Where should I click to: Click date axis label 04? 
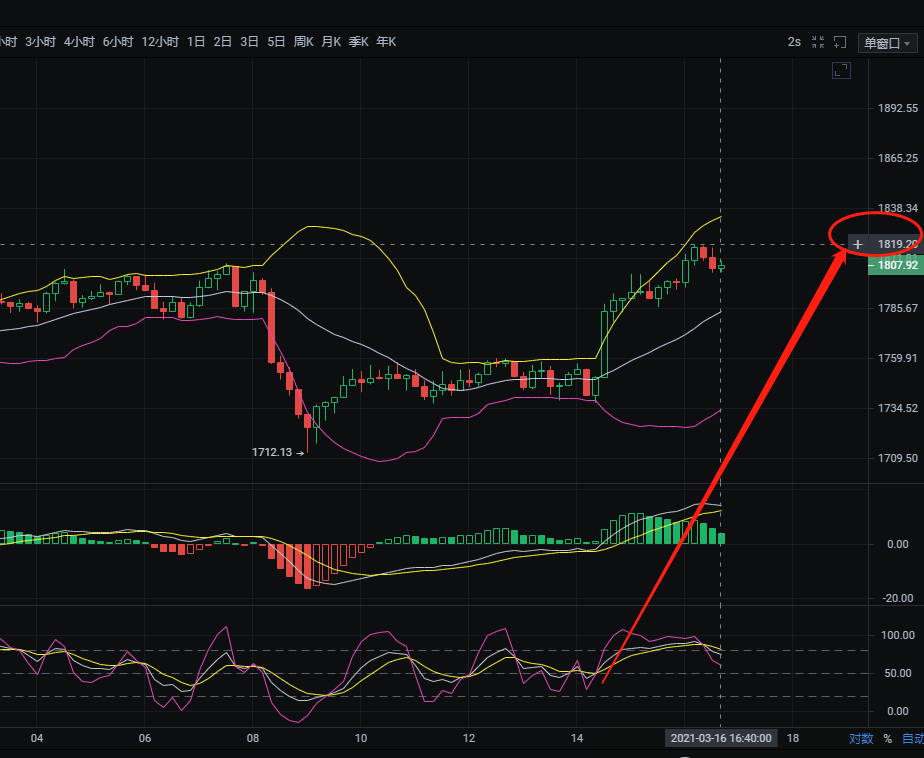pos(37,738)
